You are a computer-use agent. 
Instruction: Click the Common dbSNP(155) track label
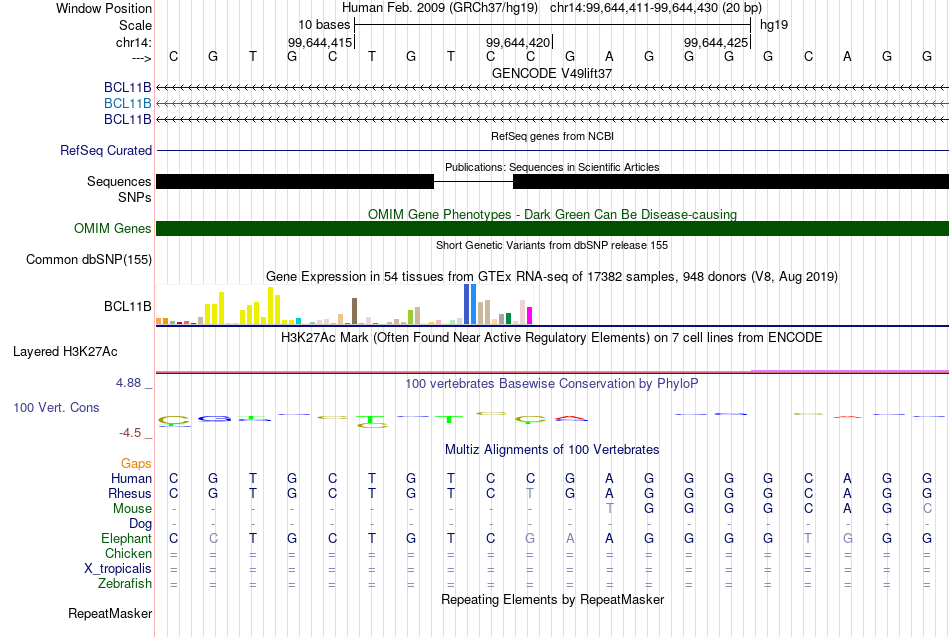point(88,259)
